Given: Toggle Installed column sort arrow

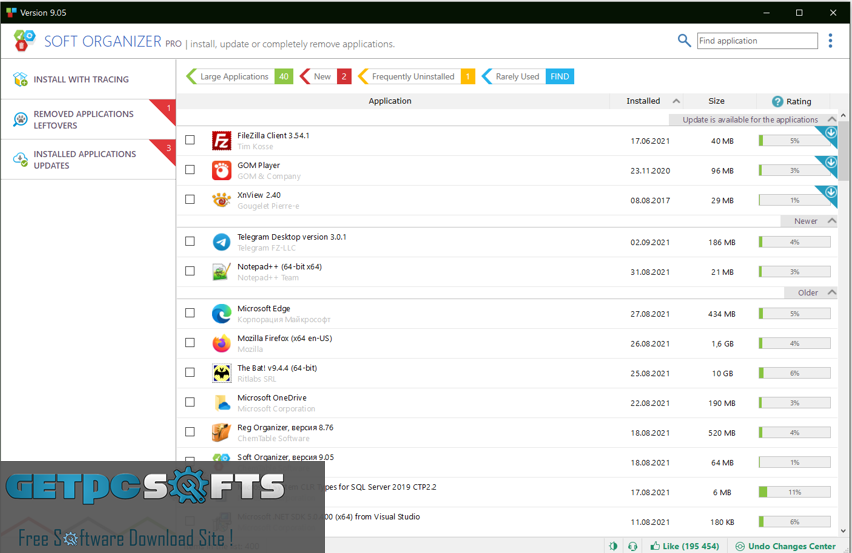Looking at the screenshot, I should pyautogui.click(x=676, y=101).
